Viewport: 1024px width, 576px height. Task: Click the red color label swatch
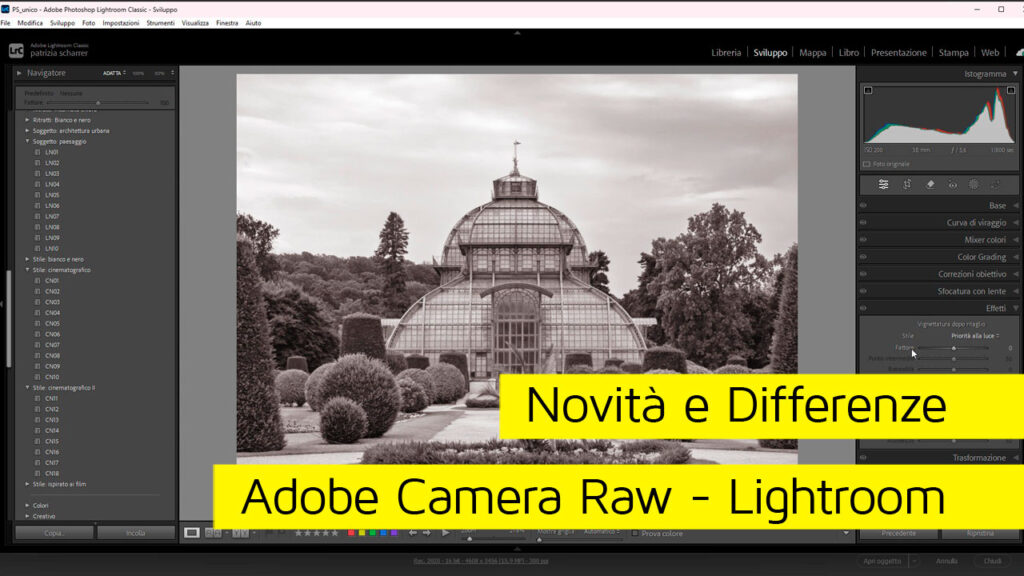coord(351,533)
